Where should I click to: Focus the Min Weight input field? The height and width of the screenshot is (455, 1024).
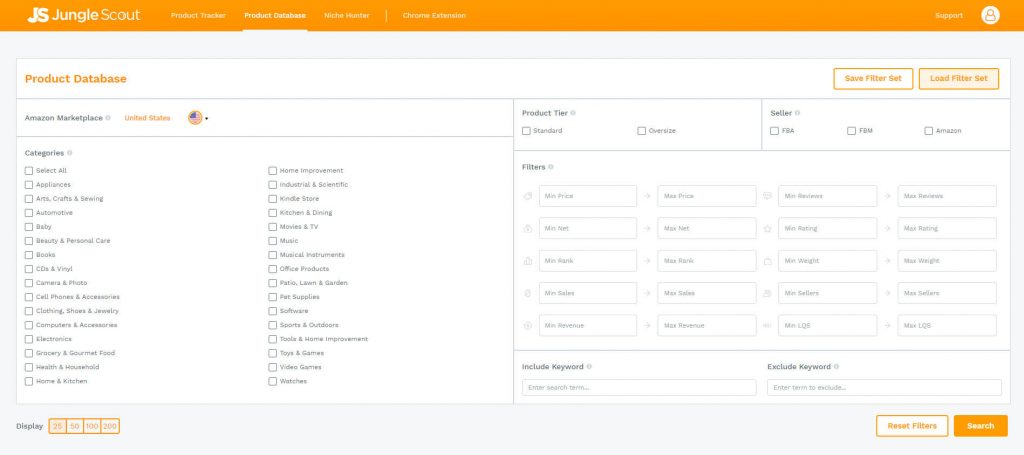click(x=827, y=261)
